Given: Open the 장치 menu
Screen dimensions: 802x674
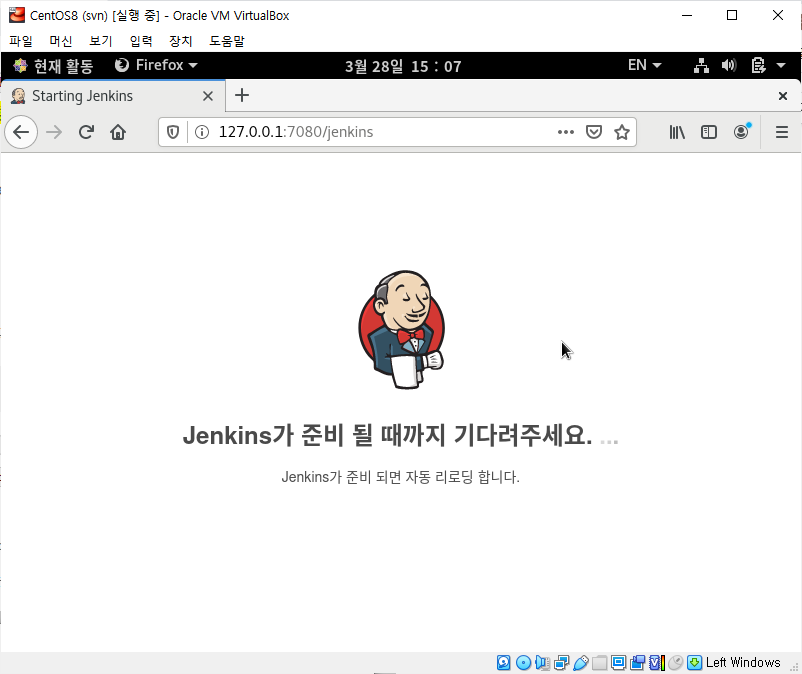Looking at the screenshot, I should click(x=181, y=41).
